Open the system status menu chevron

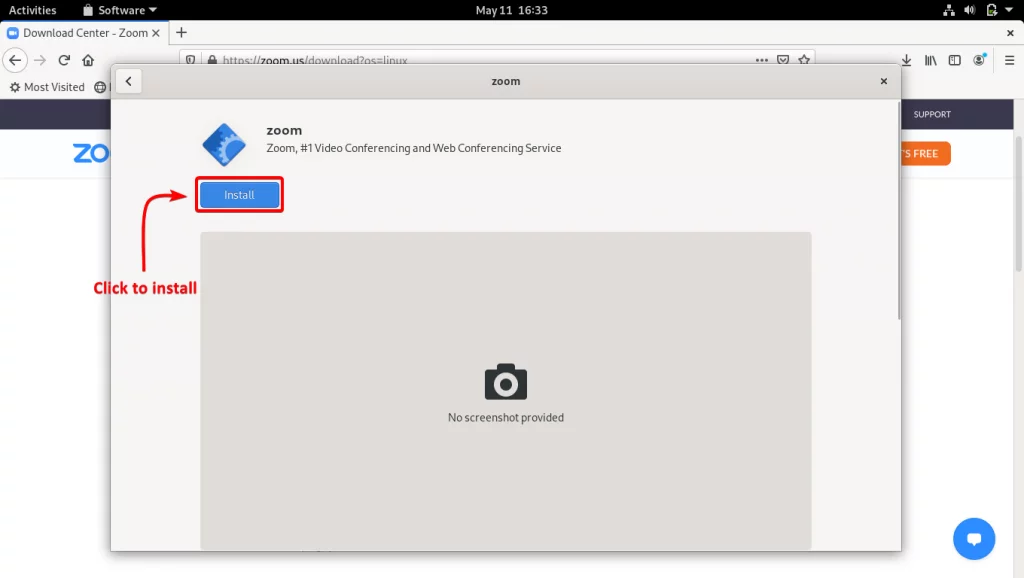(1008, 9)
